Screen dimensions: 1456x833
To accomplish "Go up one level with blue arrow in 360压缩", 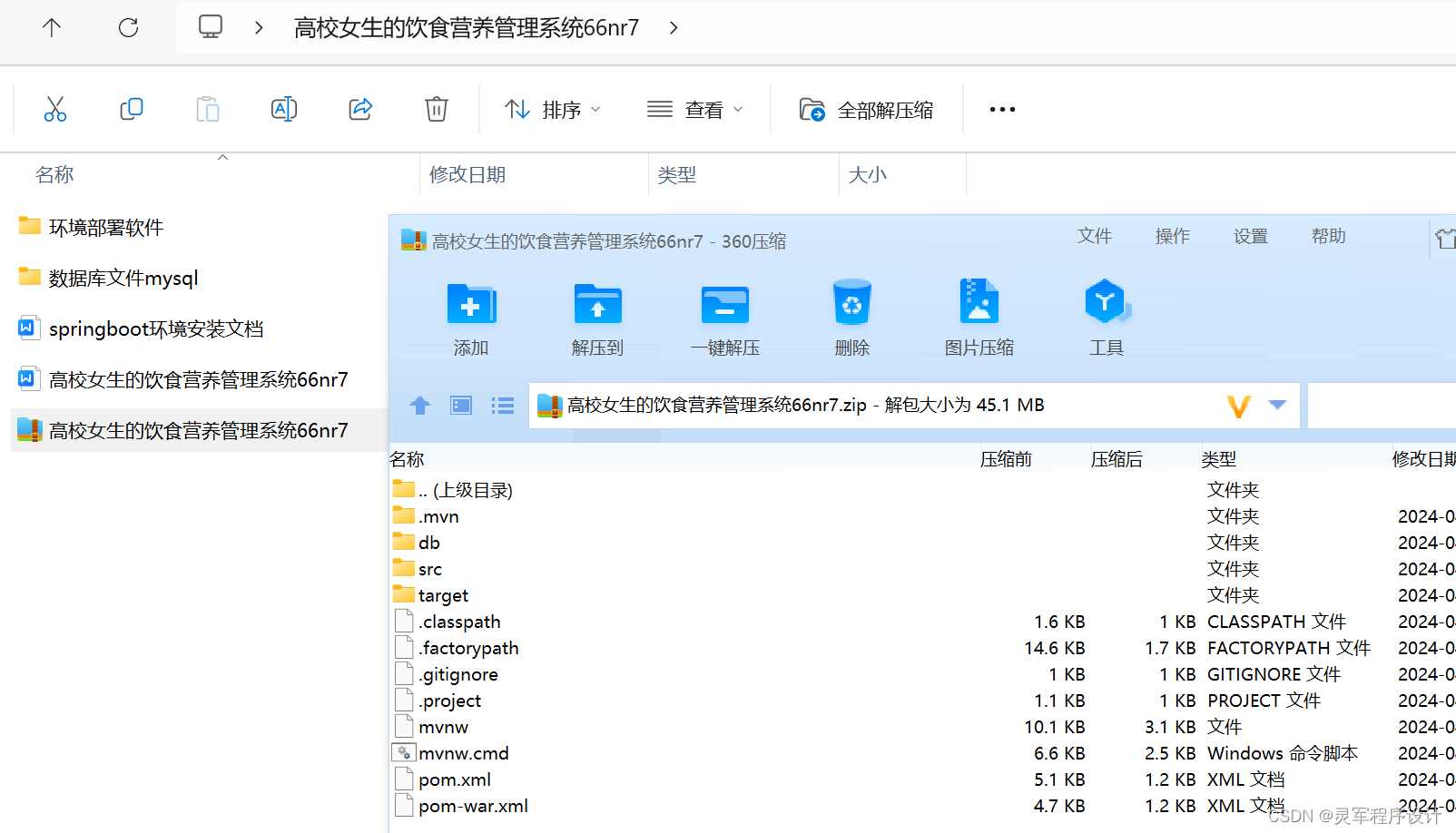I will tap(419, 405).
